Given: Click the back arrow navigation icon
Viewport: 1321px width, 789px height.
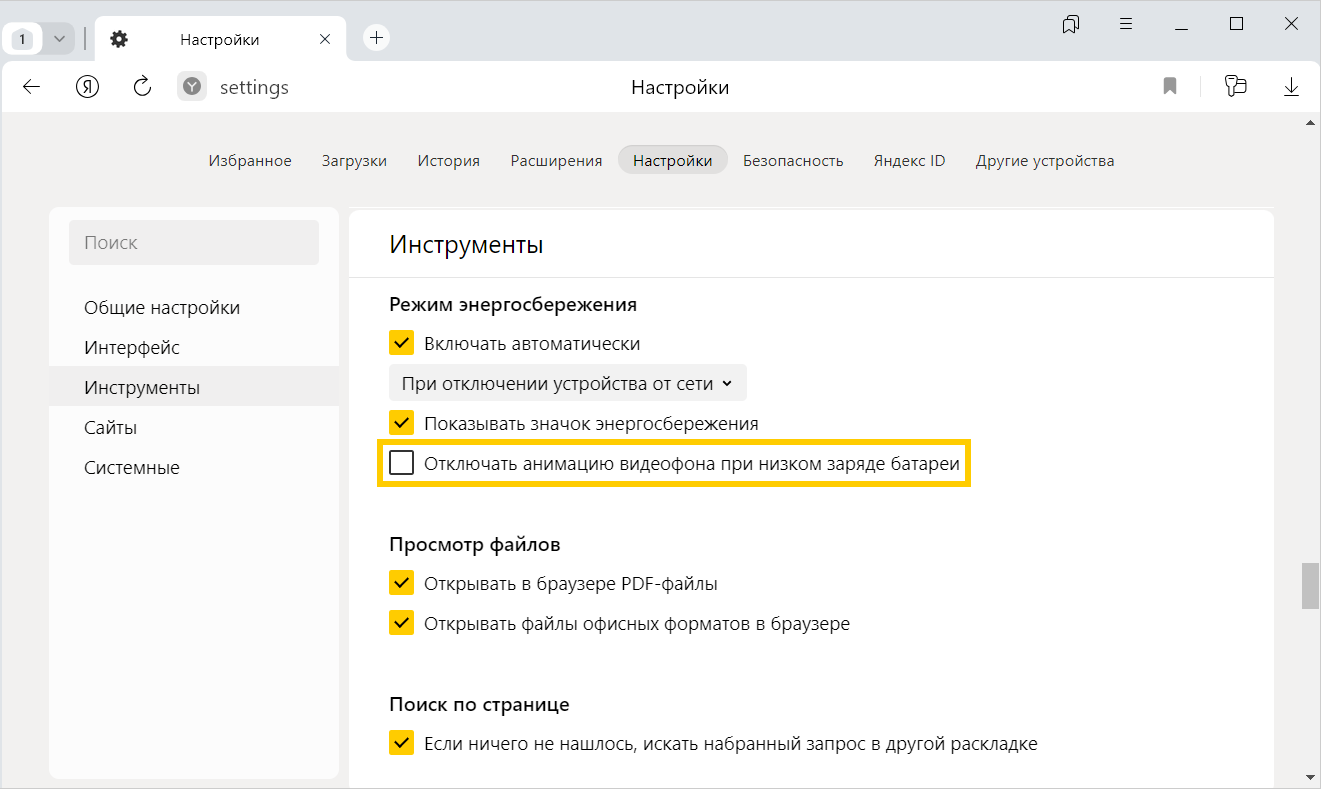Looking at the screenshot, I should click(31, 87).
